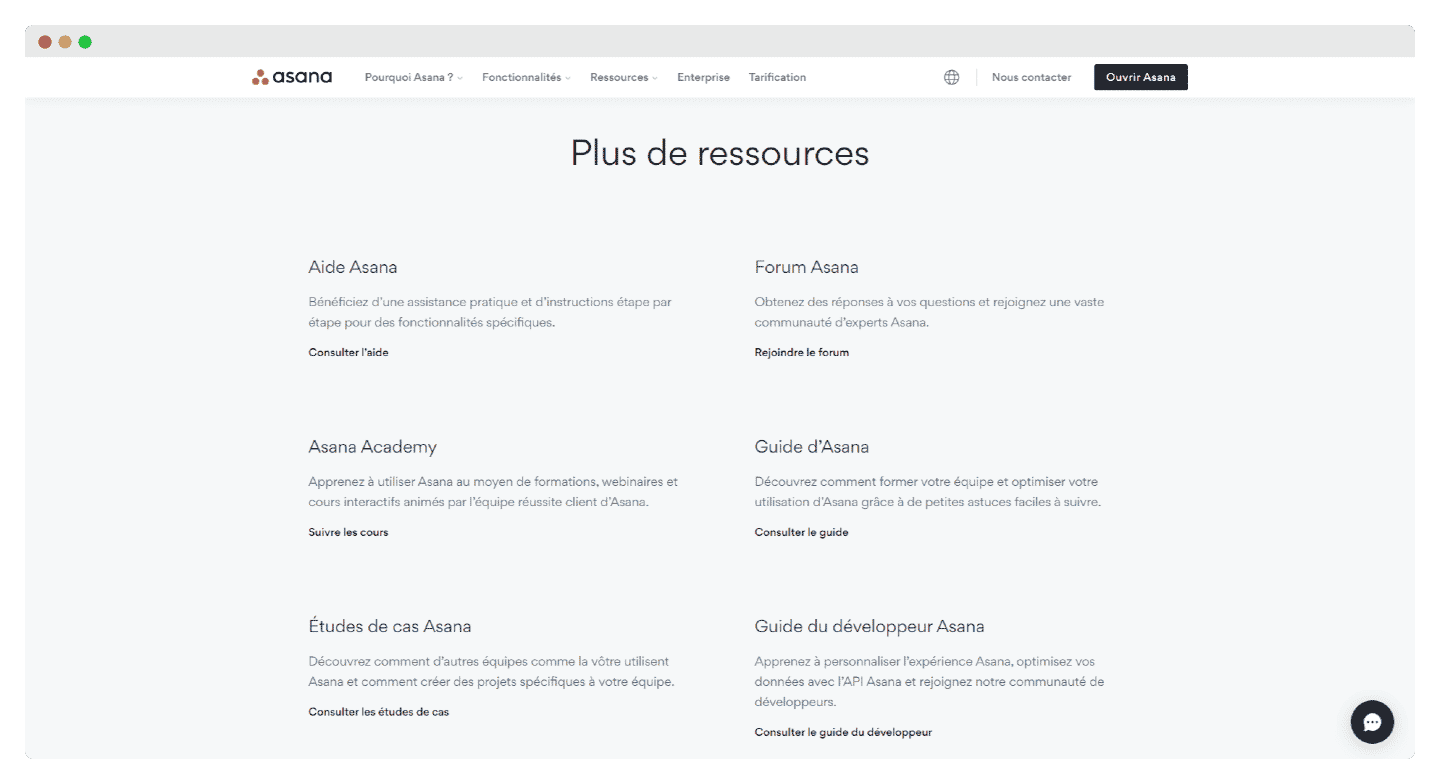Click the Guide d'Asana heading
Viewport: 1440px width, 784px height.
point(811,447)
